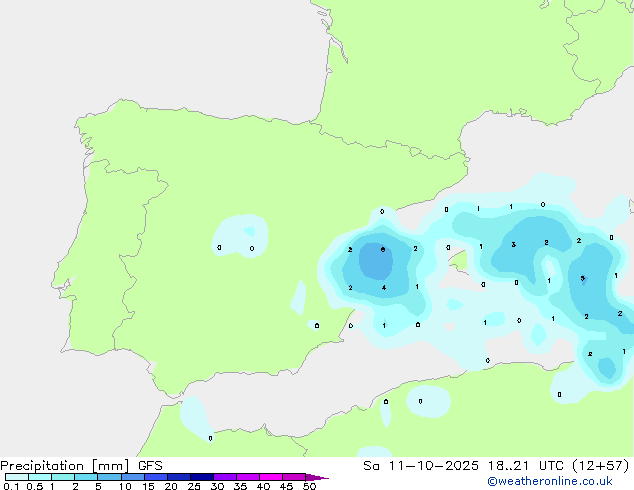Click the '35' legend scale label

coord(241,486)
